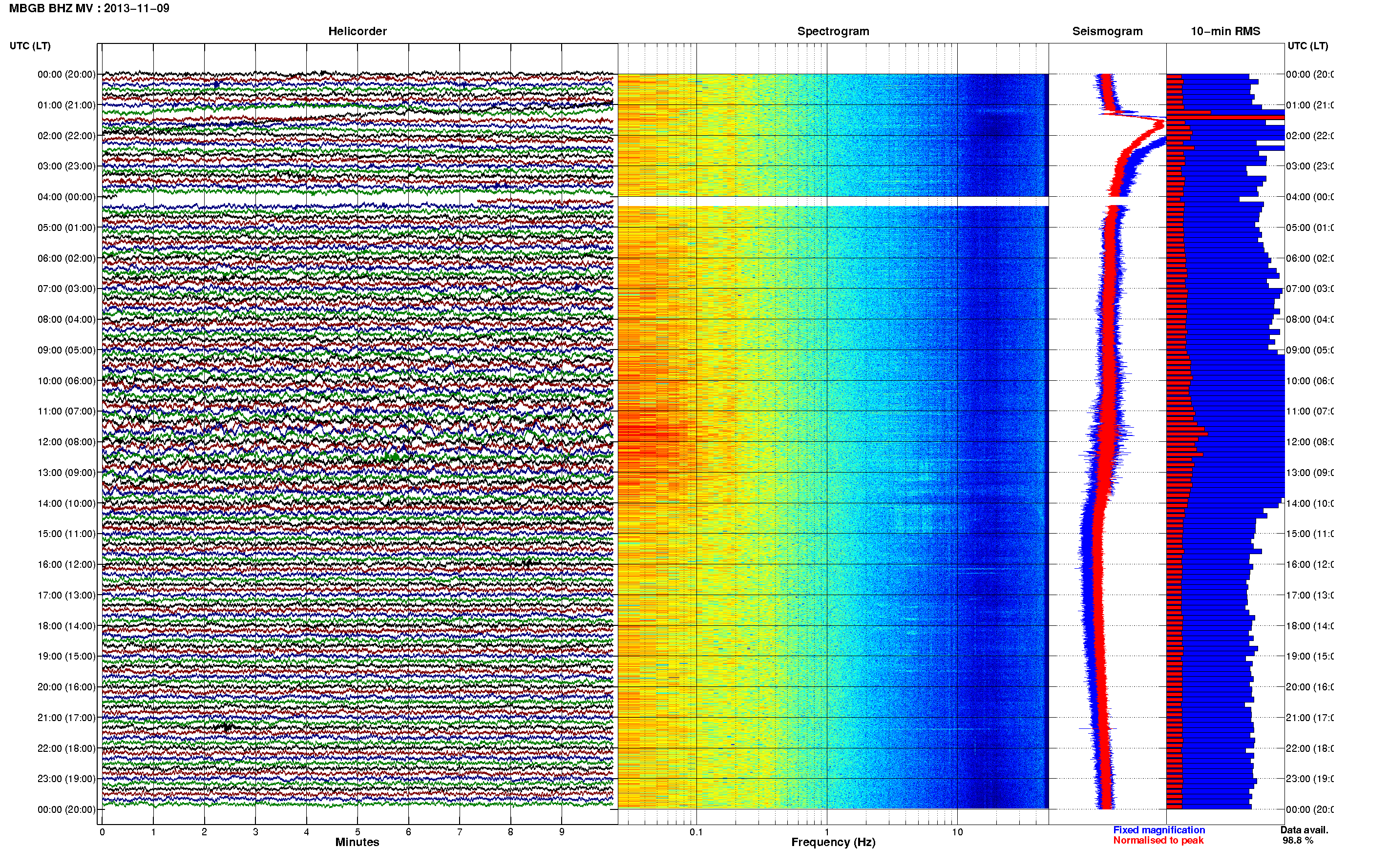Click the left '01:00 (21:00)' time label
The width and height of the screenshot is (1389, 868).
[66, 105]
